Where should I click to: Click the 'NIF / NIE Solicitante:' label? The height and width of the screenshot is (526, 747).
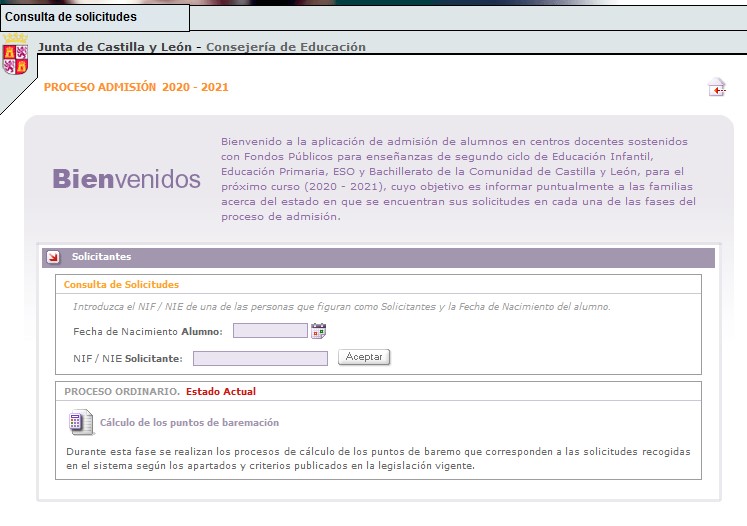(x=128, y=359)
